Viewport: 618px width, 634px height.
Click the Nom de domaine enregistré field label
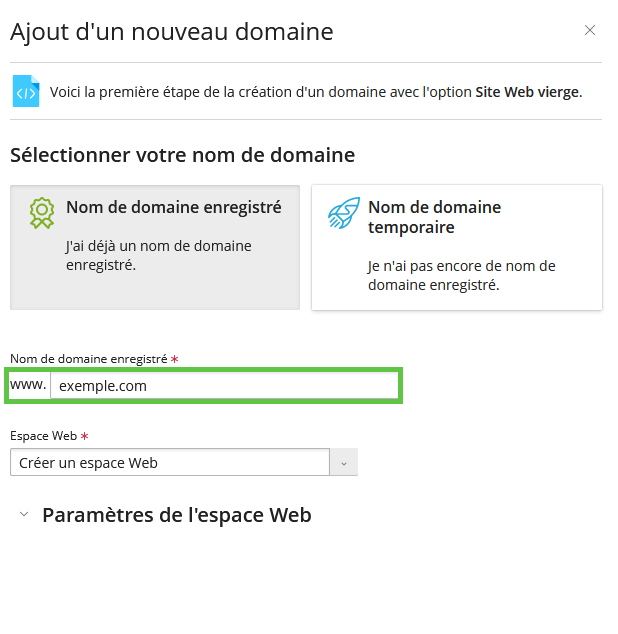(x=89, y=359)
